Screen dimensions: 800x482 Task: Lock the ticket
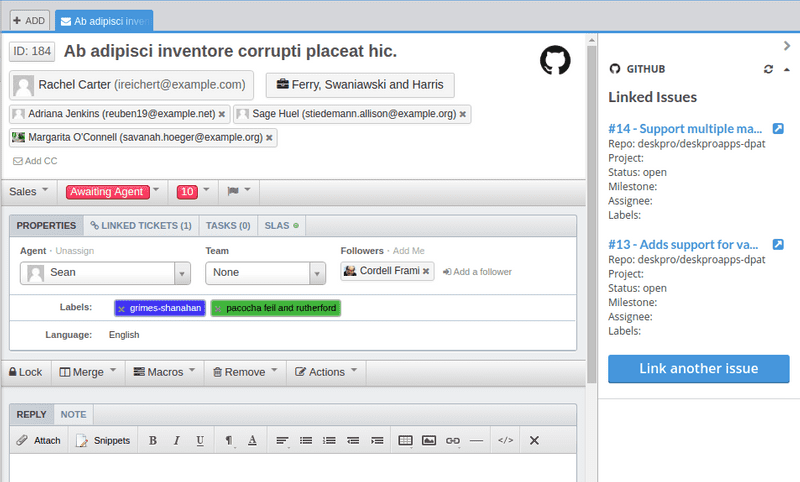26,372
